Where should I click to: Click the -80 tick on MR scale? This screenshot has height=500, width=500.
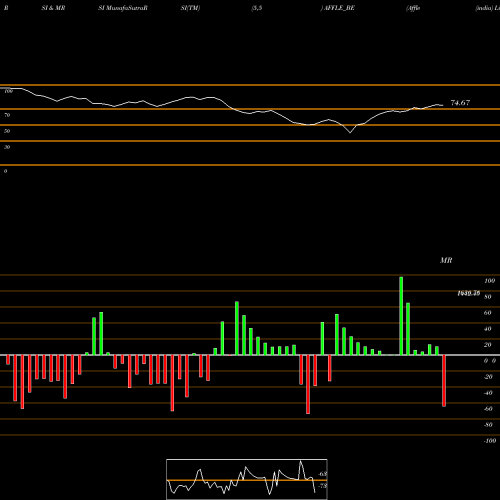488,425
